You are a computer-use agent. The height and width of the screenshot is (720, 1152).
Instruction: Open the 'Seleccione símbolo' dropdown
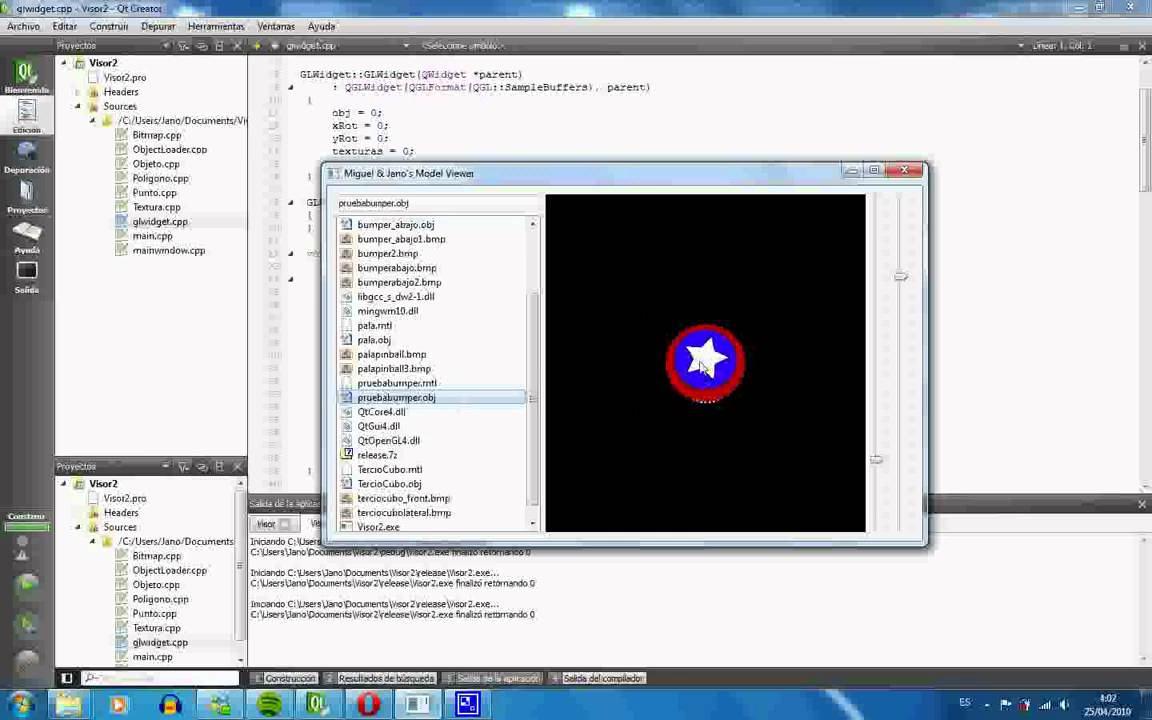click(721, 46)
